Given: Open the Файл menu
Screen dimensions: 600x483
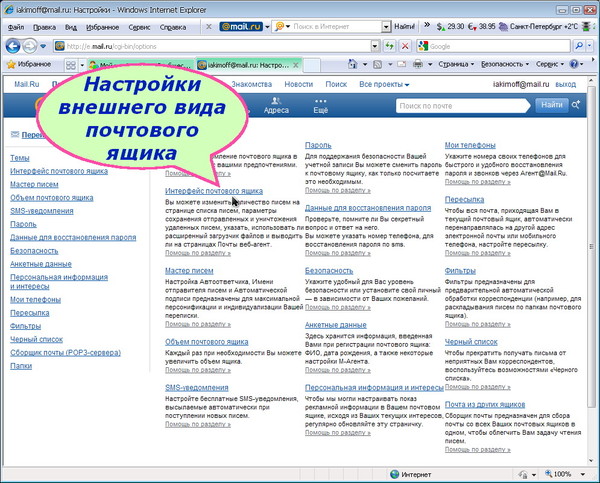Looking at the screenshot, I should (16, 27).
